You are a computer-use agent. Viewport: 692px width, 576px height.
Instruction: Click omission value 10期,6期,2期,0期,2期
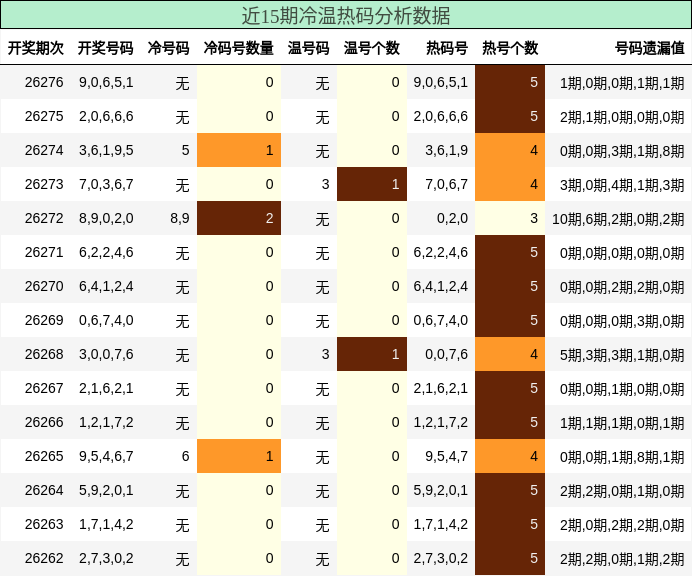tap(618, 218)
